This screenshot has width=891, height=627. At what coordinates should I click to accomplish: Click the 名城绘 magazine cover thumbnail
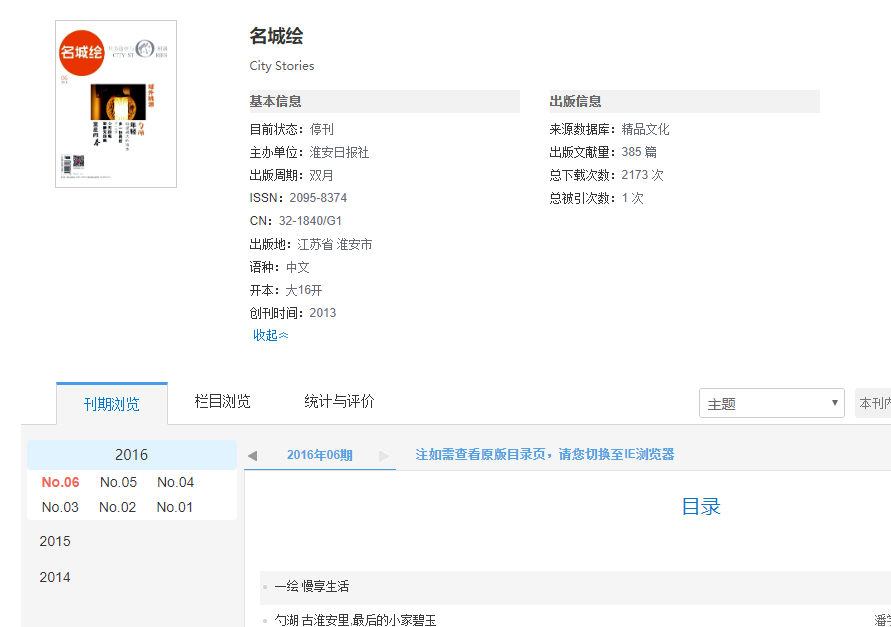(x=116, y=104)
